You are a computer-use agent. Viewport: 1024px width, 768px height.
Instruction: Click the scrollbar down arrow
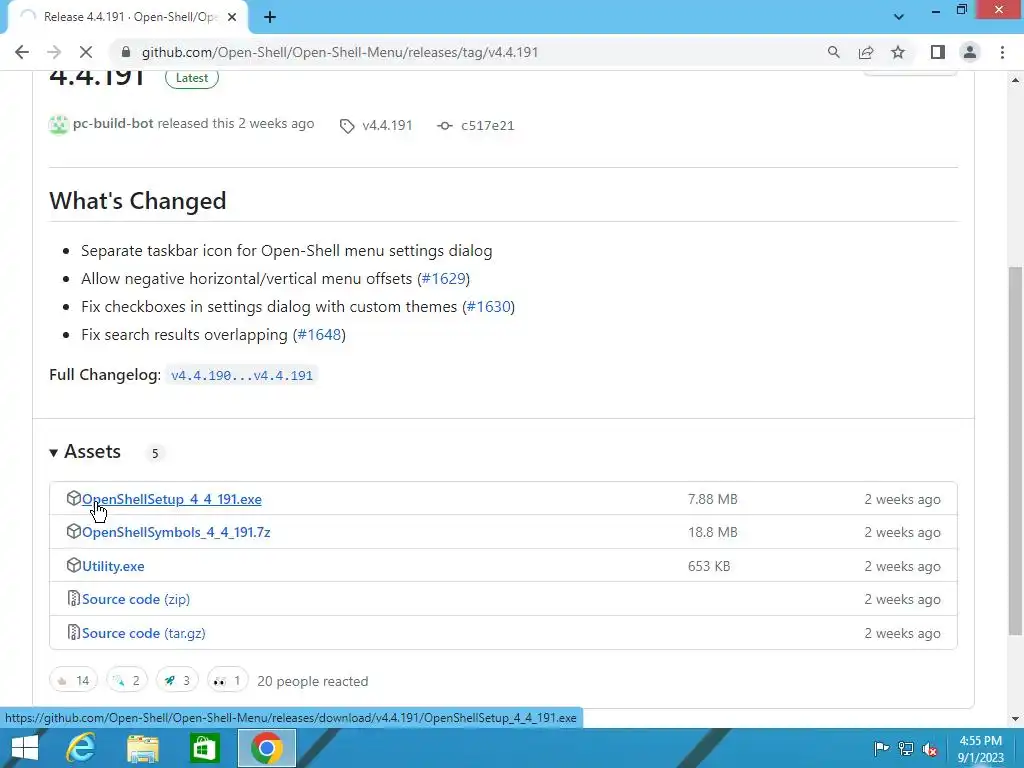[1016, 720]
